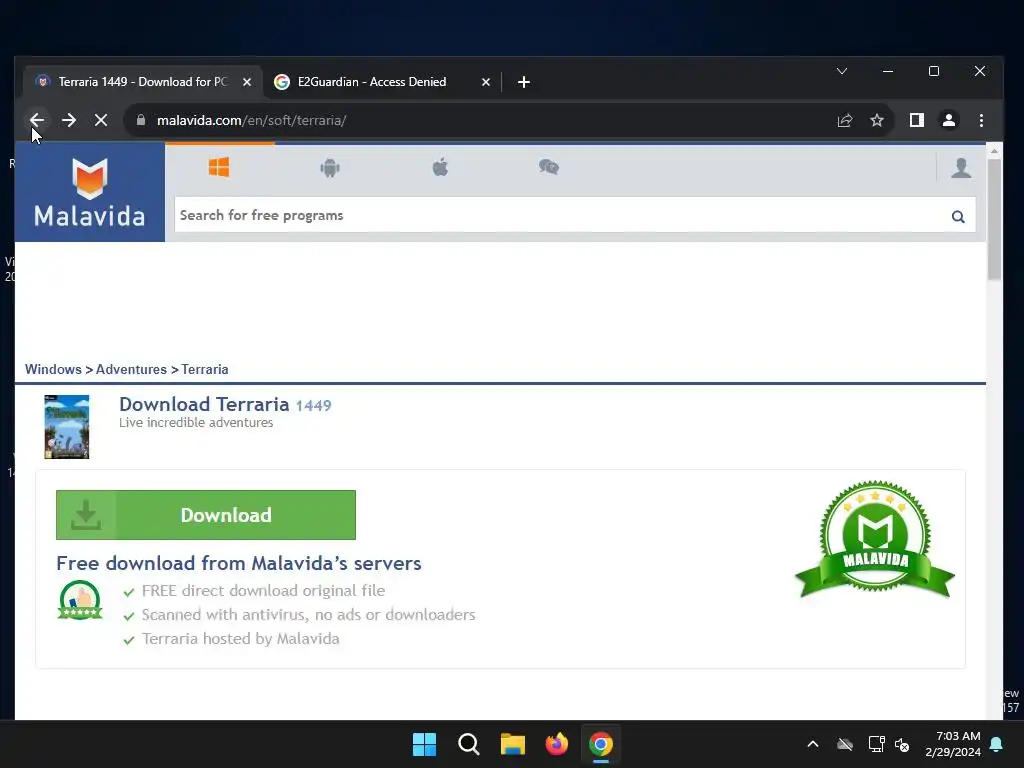
Task: Open the notification bell icon
Action: (x=997, y=744)
